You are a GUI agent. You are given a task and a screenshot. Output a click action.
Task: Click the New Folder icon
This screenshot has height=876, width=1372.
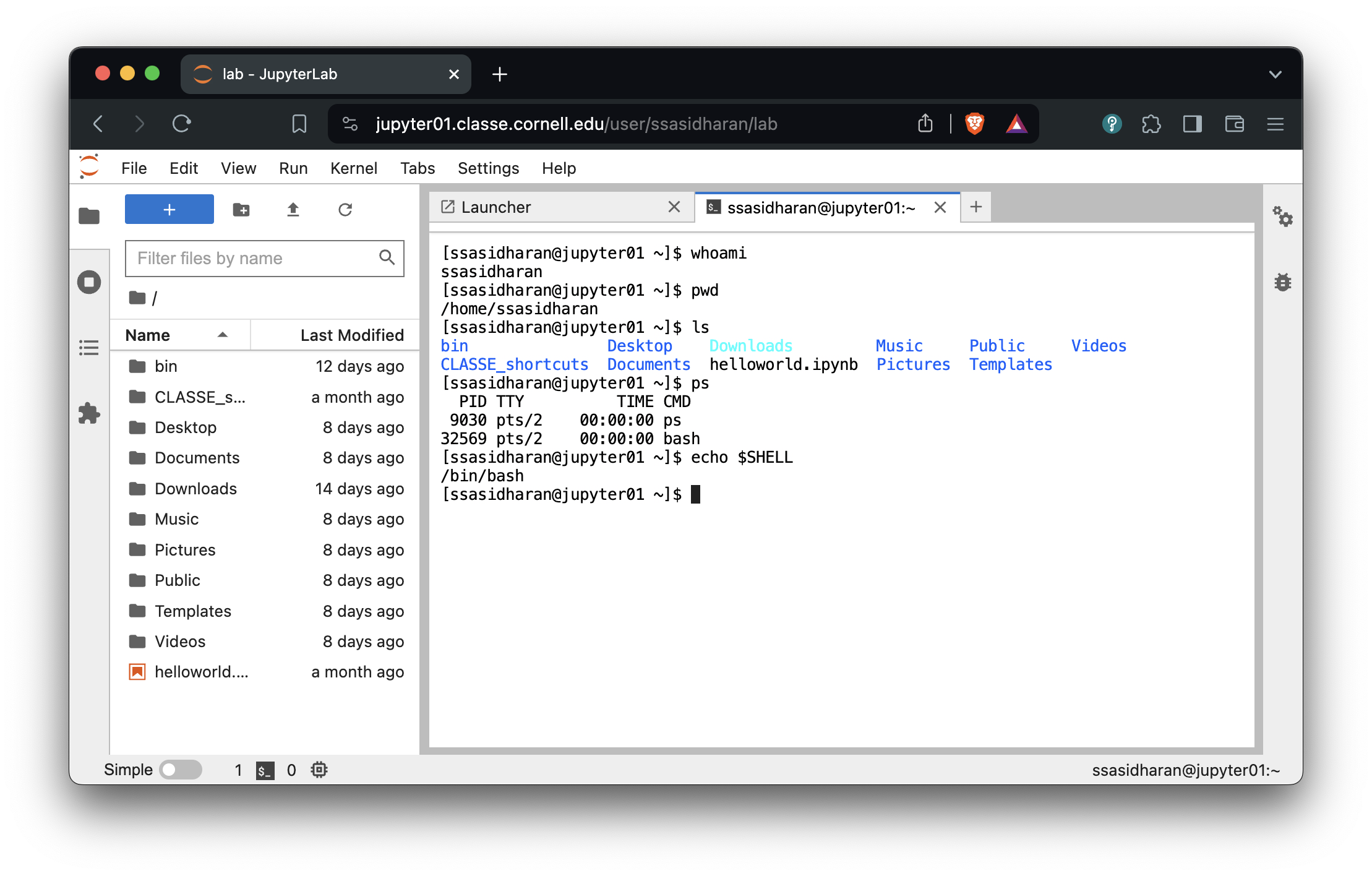coord(241,210)
